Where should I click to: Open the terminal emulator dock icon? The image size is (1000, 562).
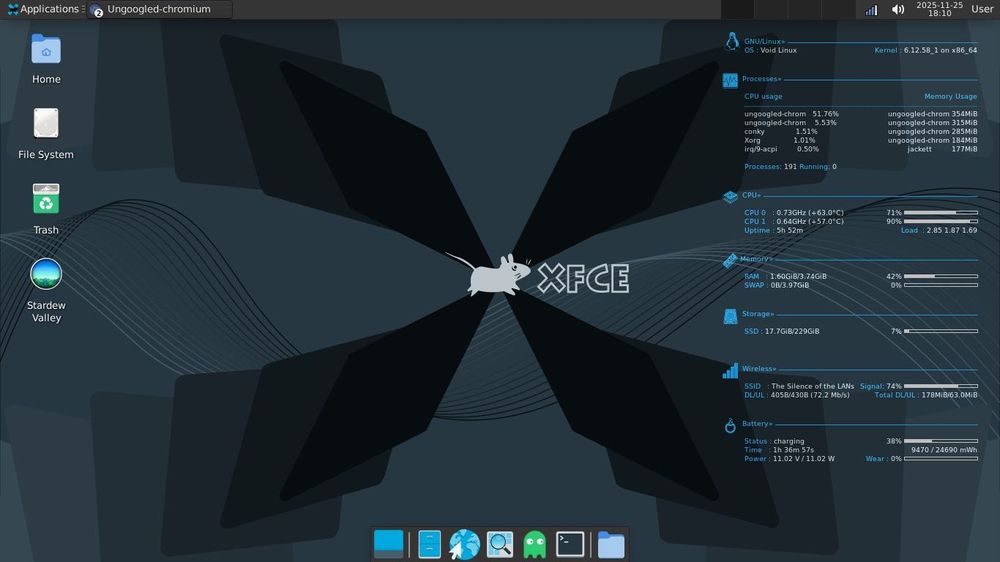570,544
